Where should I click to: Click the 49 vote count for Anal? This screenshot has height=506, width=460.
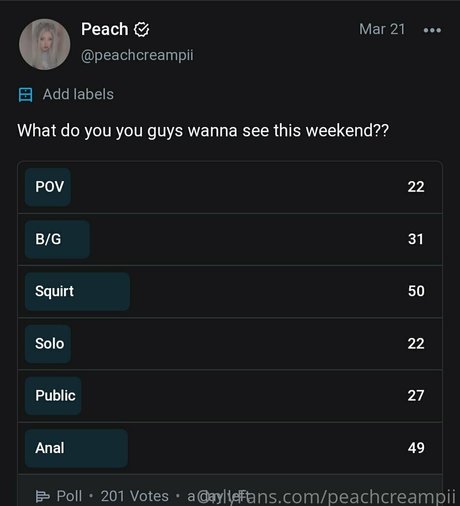tap(416, 448)
